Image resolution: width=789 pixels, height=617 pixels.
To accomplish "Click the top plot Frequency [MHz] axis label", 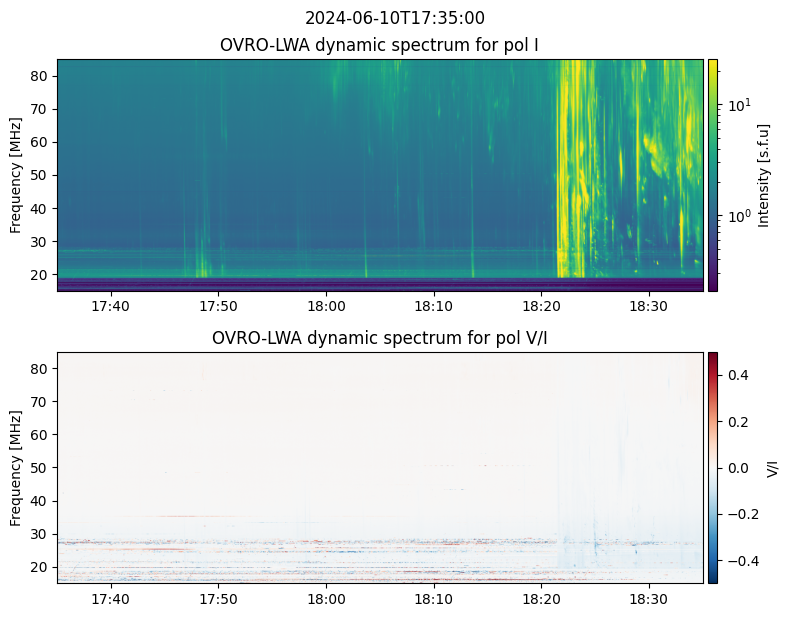I will click(16, 175).
